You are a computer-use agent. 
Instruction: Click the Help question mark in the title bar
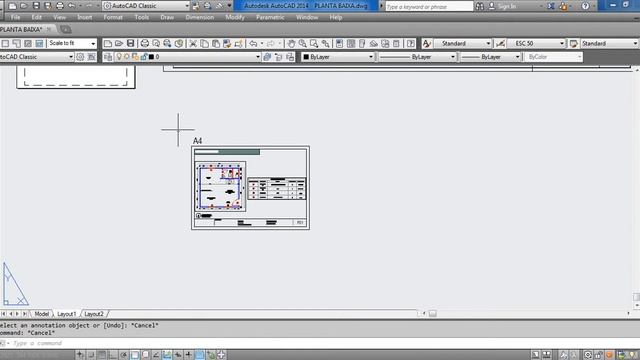585,6
